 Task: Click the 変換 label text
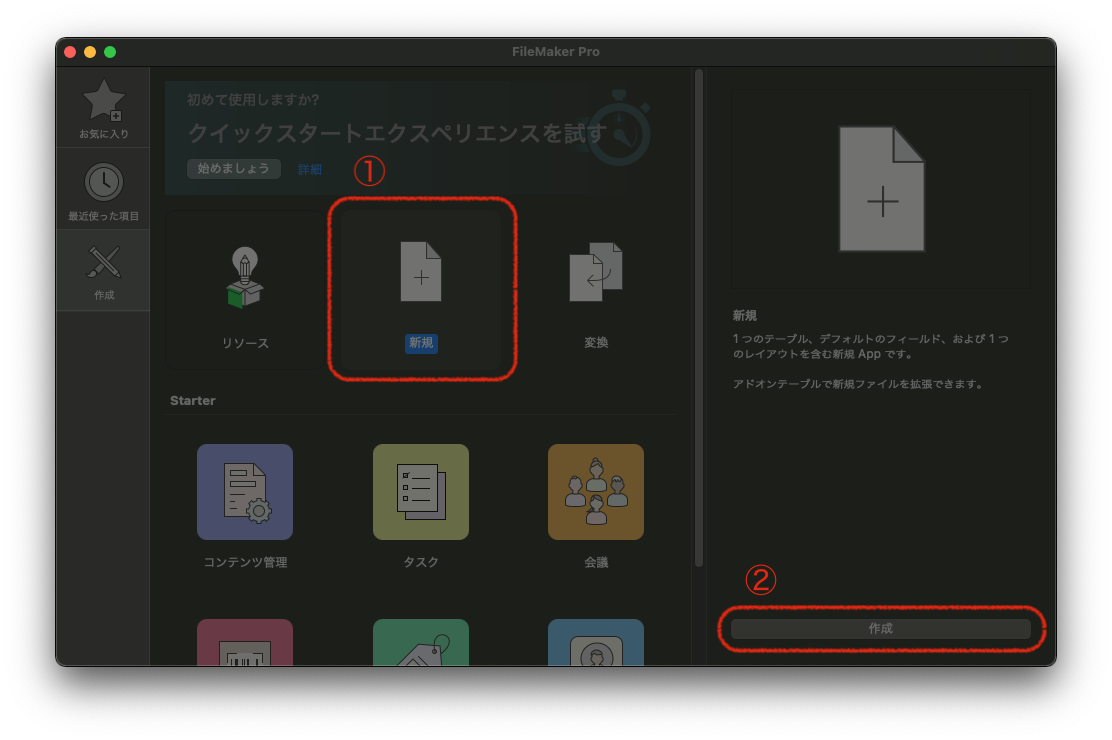pyautogui.click(x=596, y=343)
